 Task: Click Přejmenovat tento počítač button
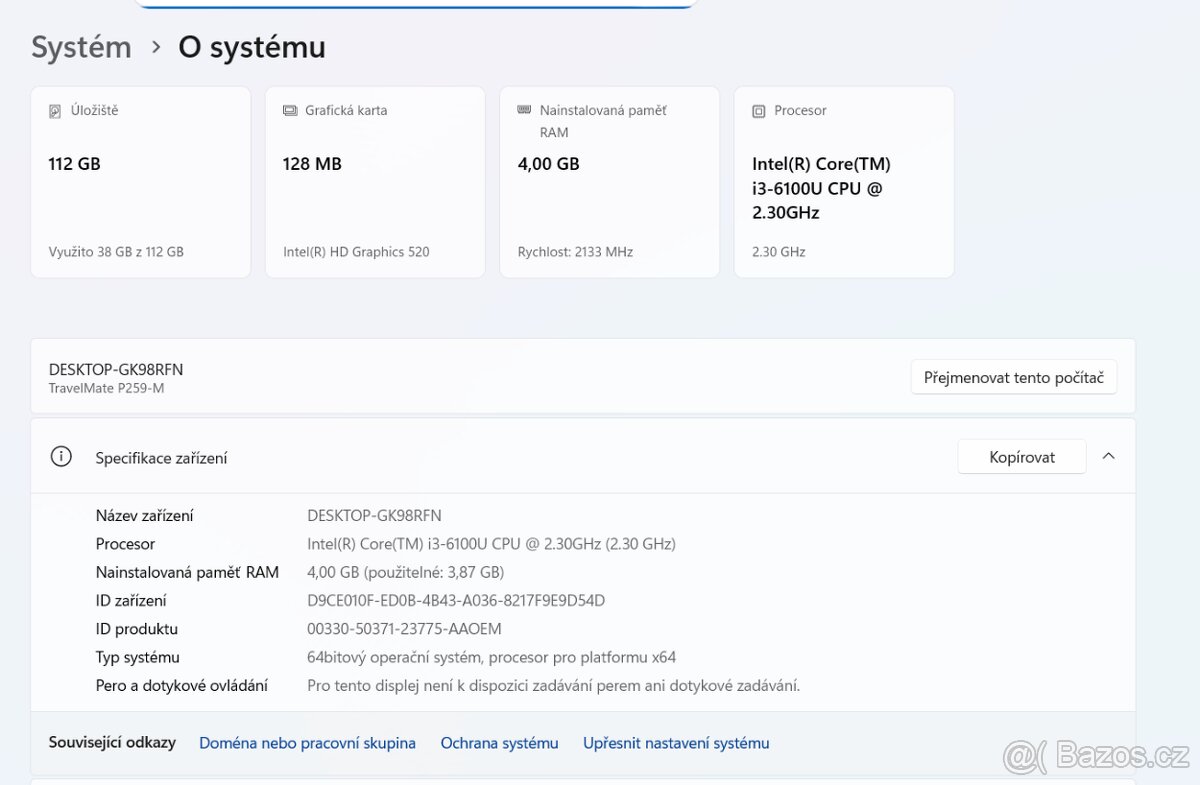1013,377
